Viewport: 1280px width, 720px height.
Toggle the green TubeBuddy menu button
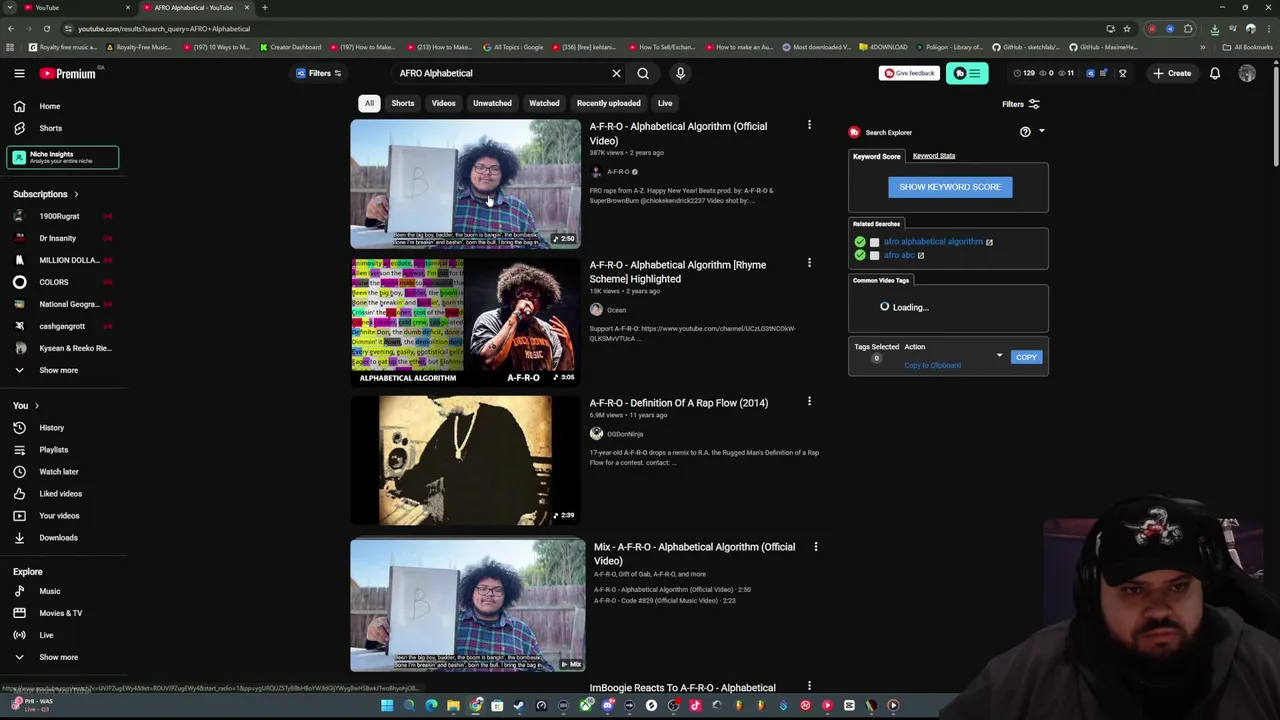click(x=967, y=73)
